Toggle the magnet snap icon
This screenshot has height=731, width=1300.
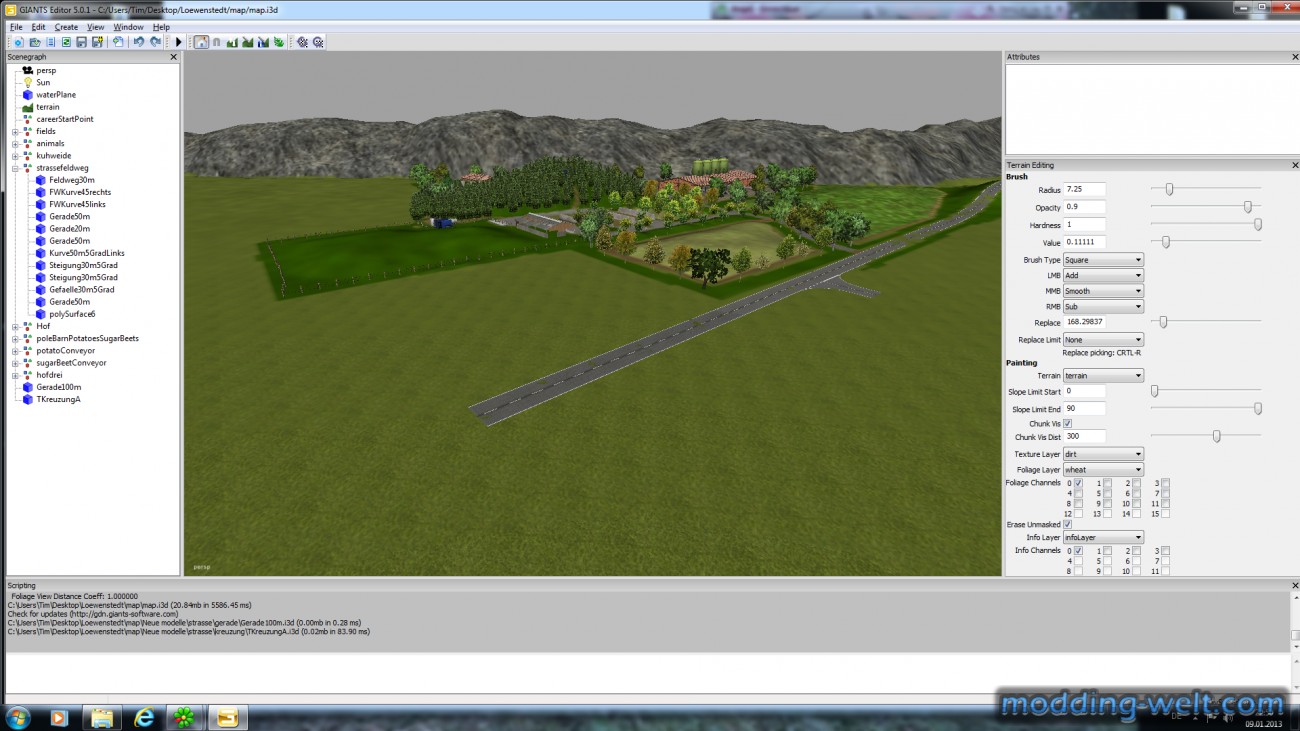coord(216,42)
